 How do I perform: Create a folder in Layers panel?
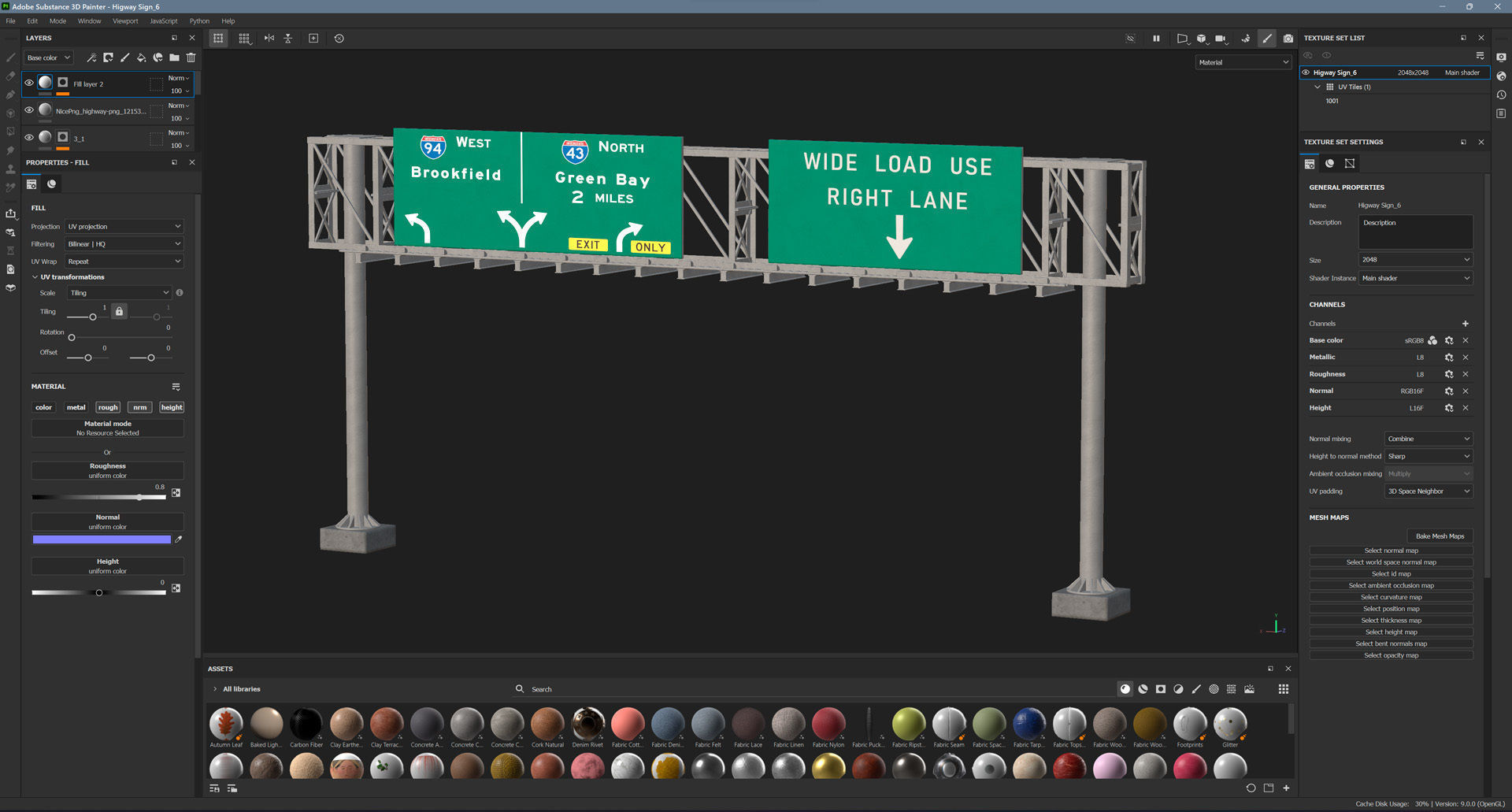(174, 57)
